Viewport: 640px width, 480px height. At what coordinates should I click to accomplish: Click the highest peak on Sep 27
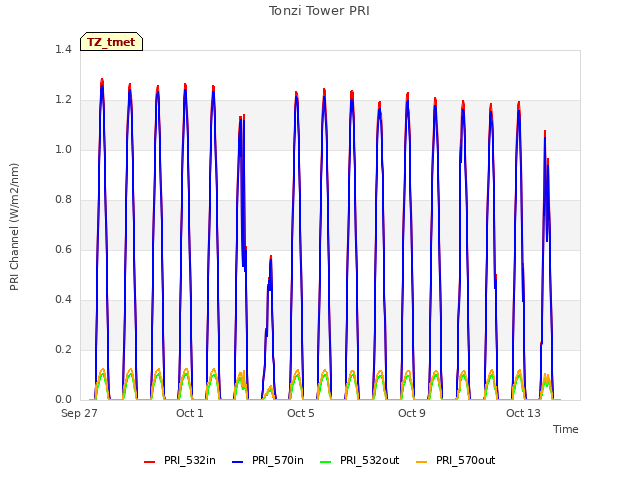(x=102, y=80)
